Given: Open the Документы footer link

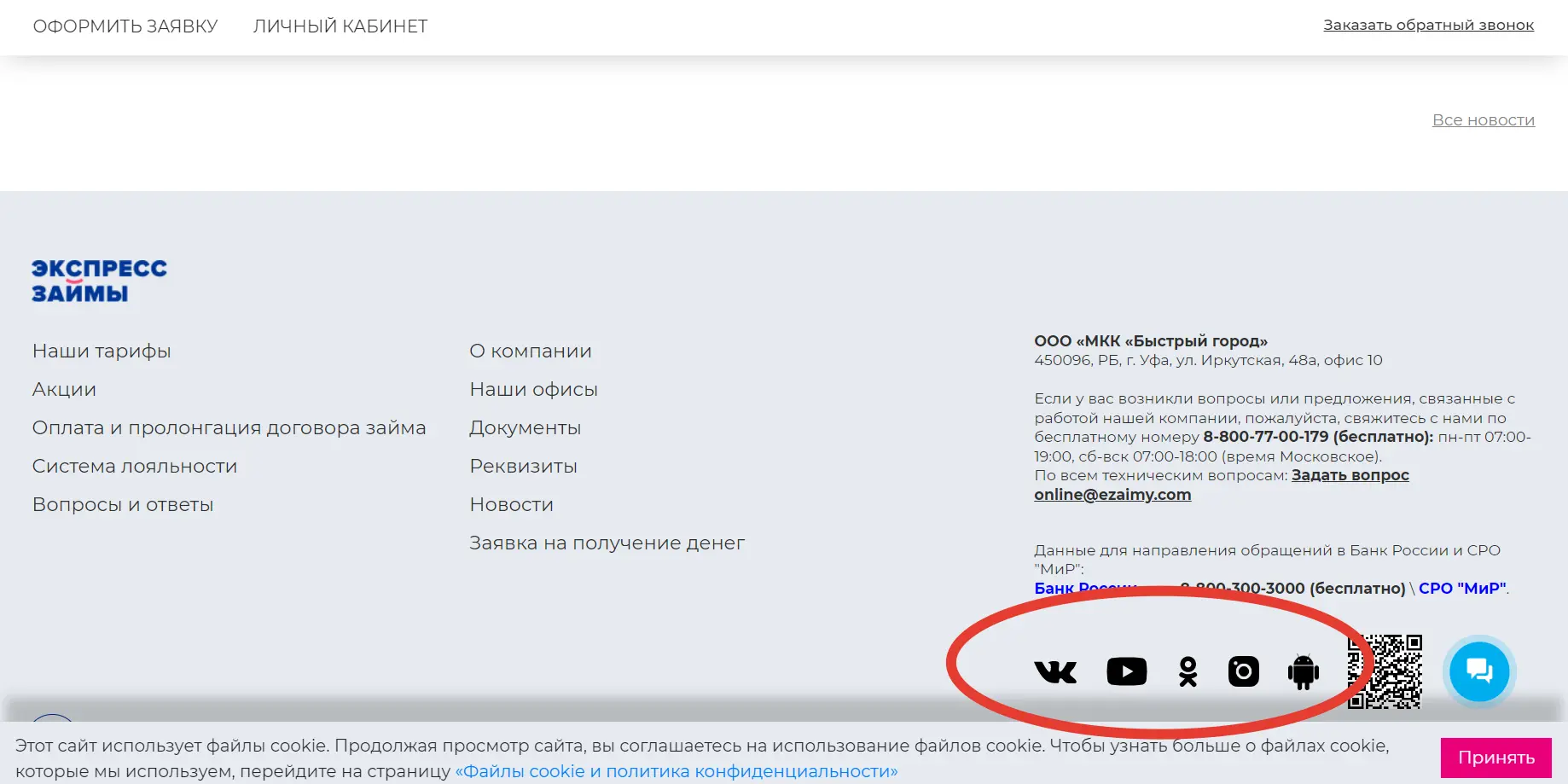Looking at the screenshot, I should coord(526,427).
